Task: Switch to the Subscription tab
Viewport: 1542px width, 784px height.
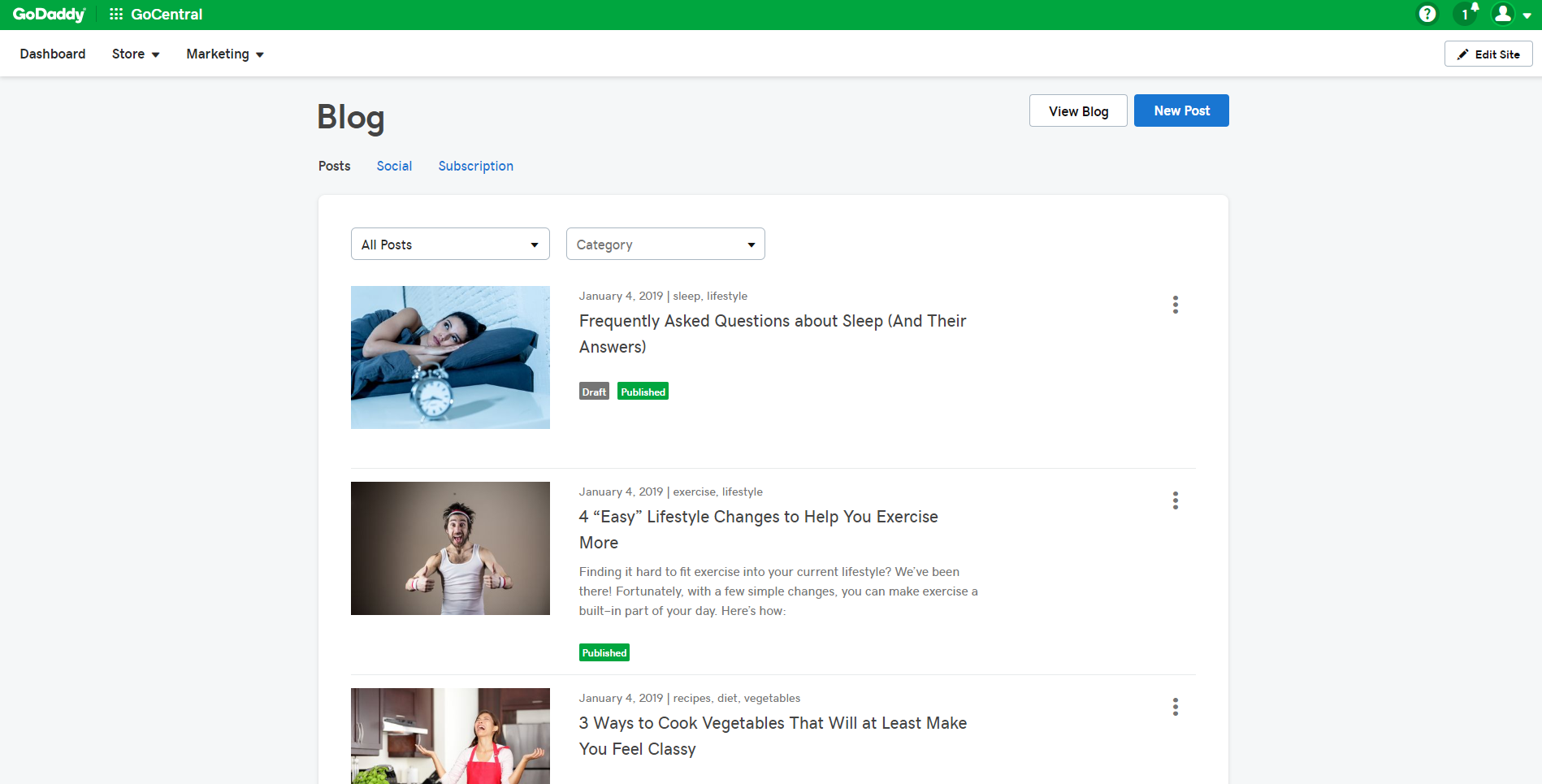Action: [x=475, y=166]
